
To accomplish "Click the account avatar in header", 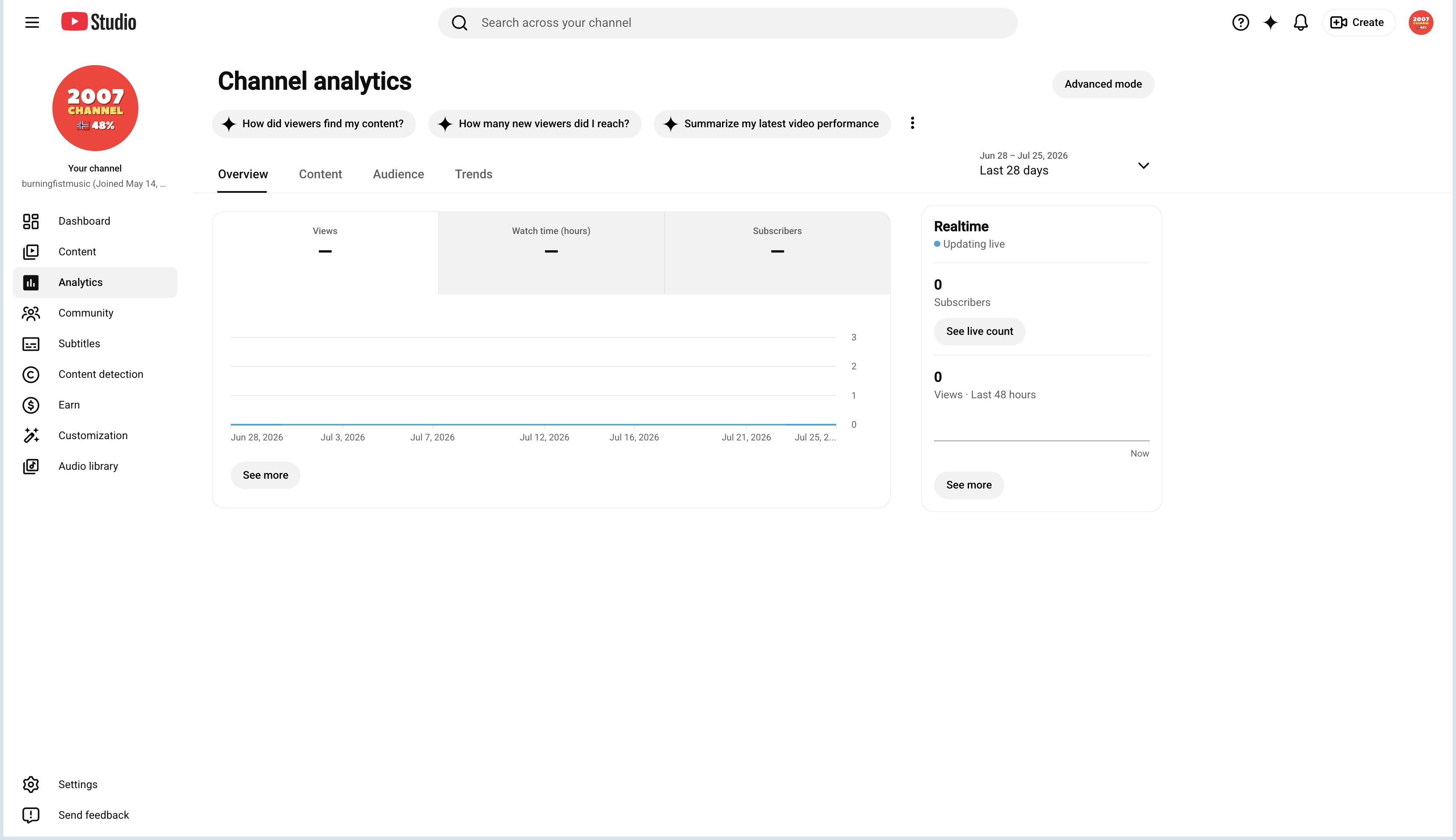I will tap(1420, 23).
